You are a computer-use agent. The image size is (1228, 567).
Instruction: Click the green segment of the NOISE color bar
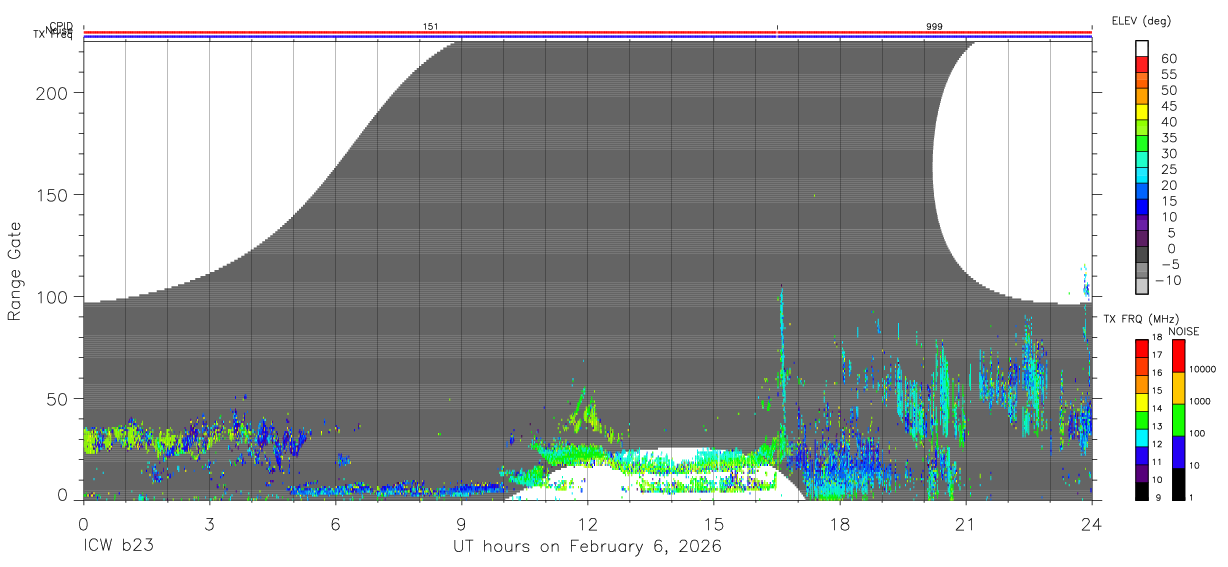tap(1178, 420)
